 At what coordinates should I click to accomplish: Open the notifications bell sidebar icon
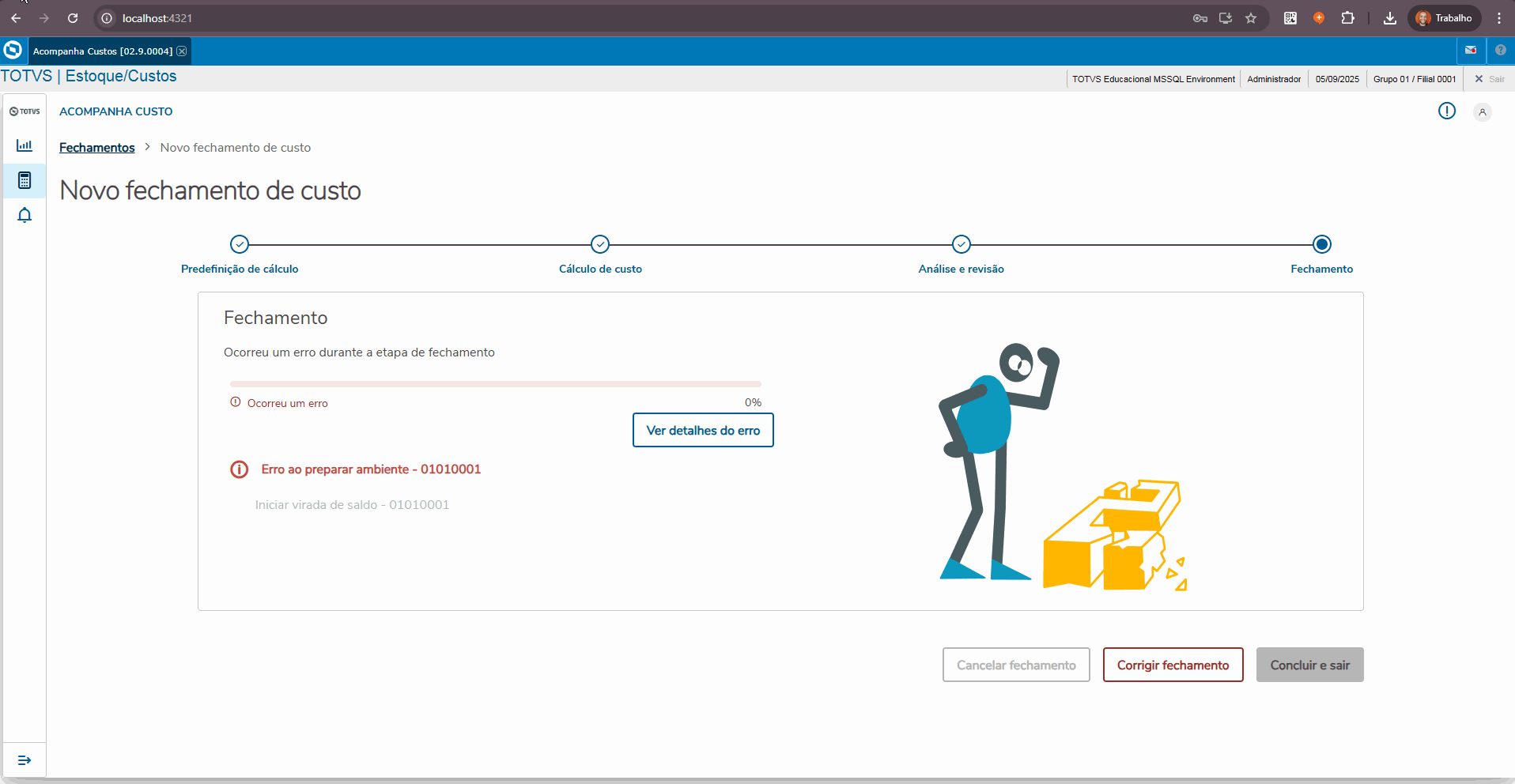(25, 215)
